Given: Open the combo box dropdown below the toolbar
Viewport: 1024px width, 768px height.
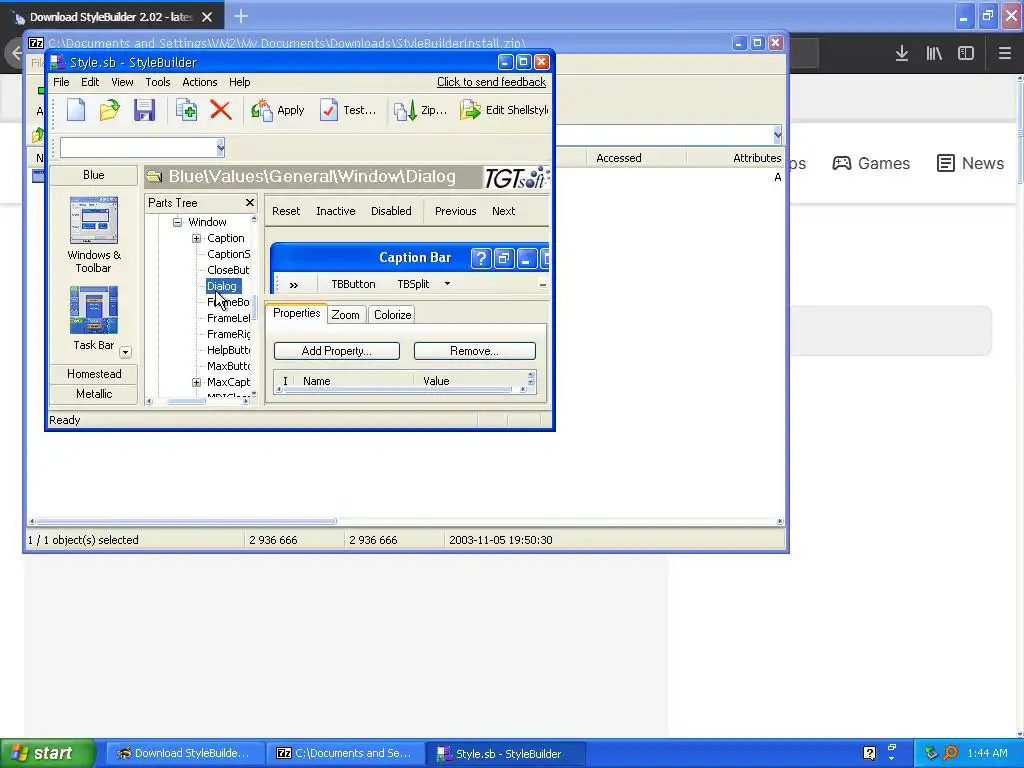Looking at the screenshot, I should click(221, 148).
